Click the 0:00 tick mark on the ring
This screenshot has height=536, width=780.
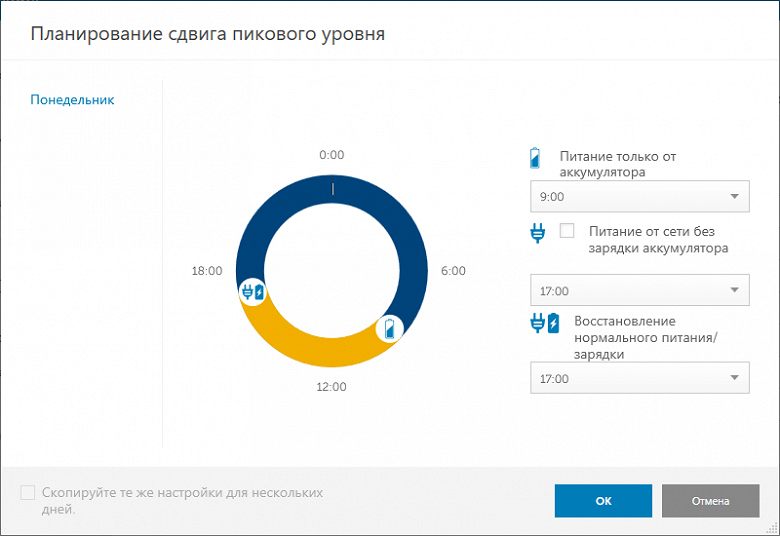[x=333, y=189]
